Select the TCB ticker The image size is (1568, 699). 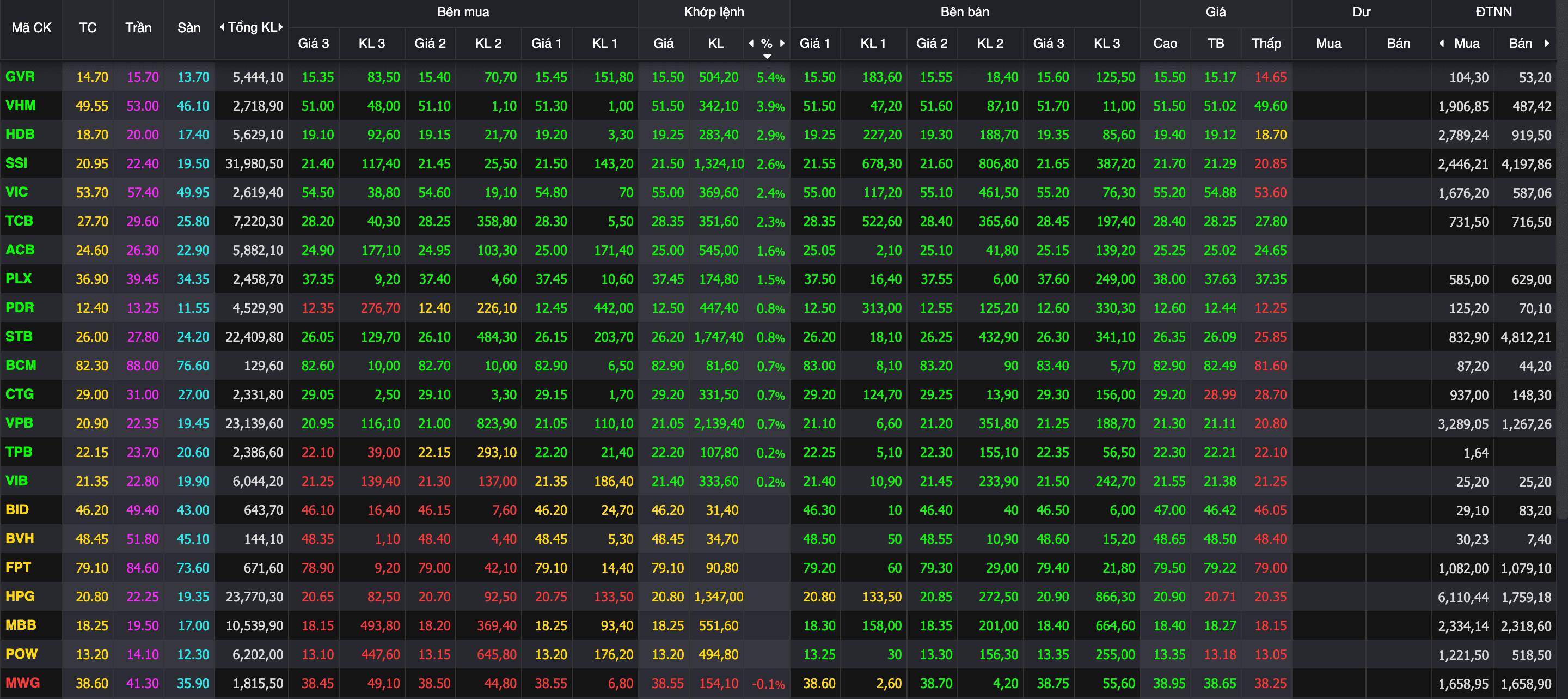pos(20,221)
